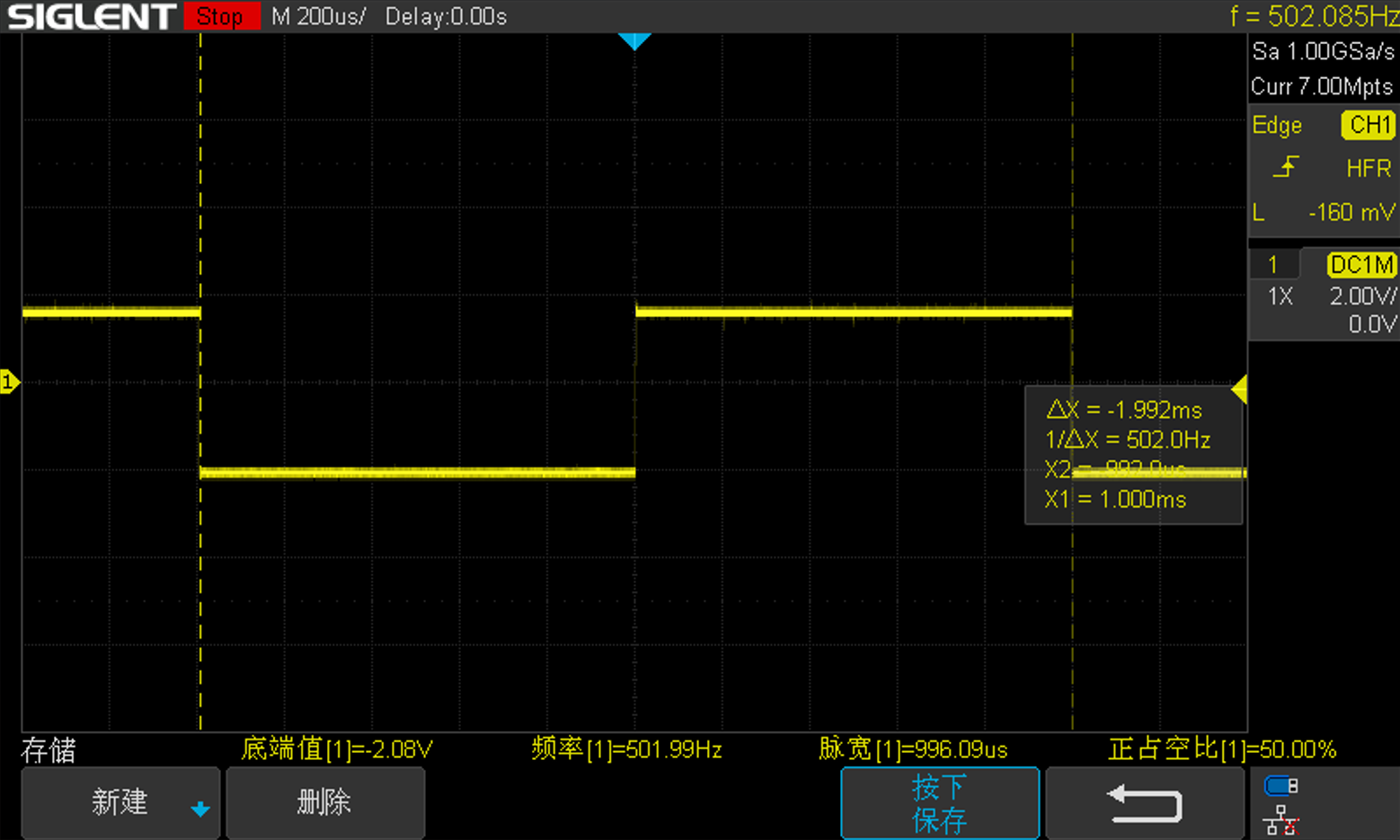The image size is (1400, 840).
Task: Click the DC1M coupling badge
Action: point(1361,264)
